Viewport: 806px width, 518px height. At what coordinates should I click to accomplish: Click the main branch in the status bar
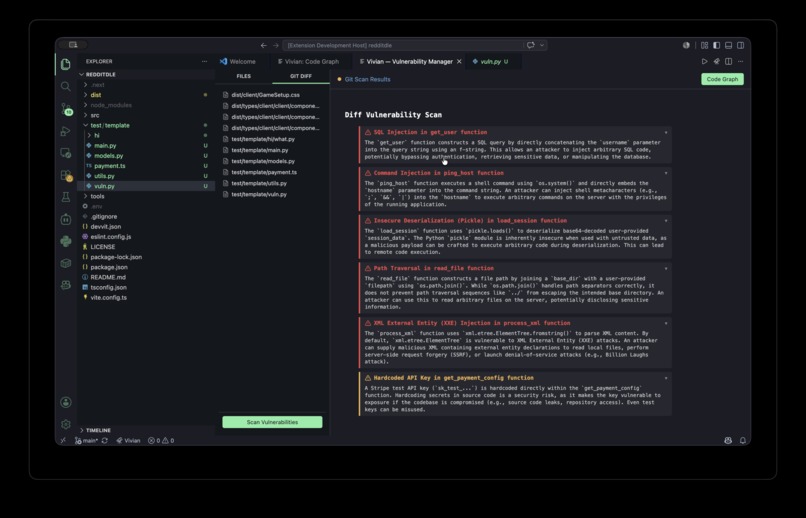pos(86,440)
